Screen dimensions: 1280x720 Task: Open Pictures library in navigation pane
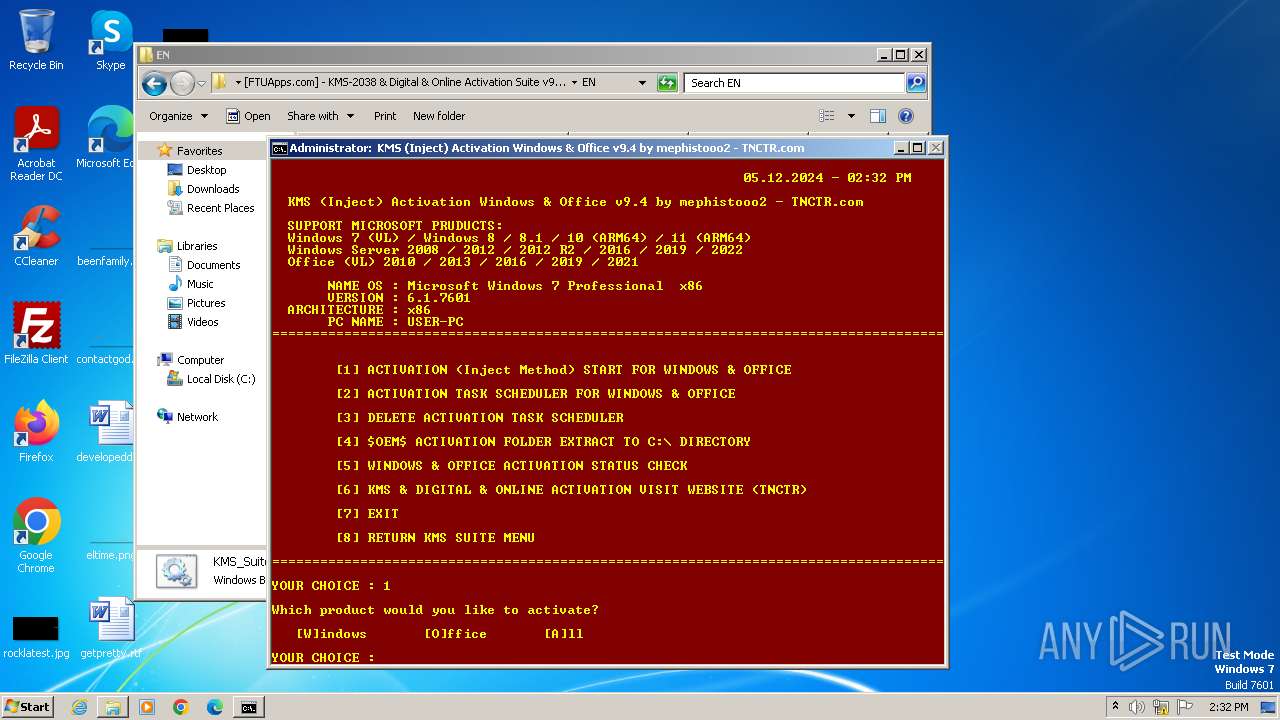tap(206, 303)
